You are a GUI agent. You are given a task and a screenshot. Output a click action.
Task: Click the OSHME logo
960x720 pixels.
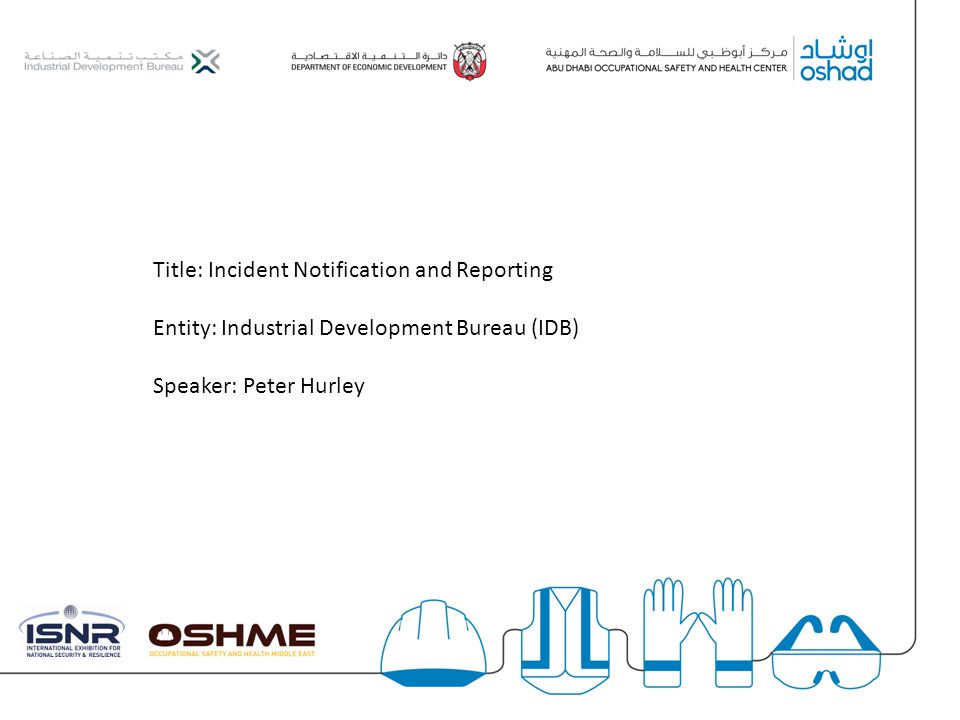point(232,640)
